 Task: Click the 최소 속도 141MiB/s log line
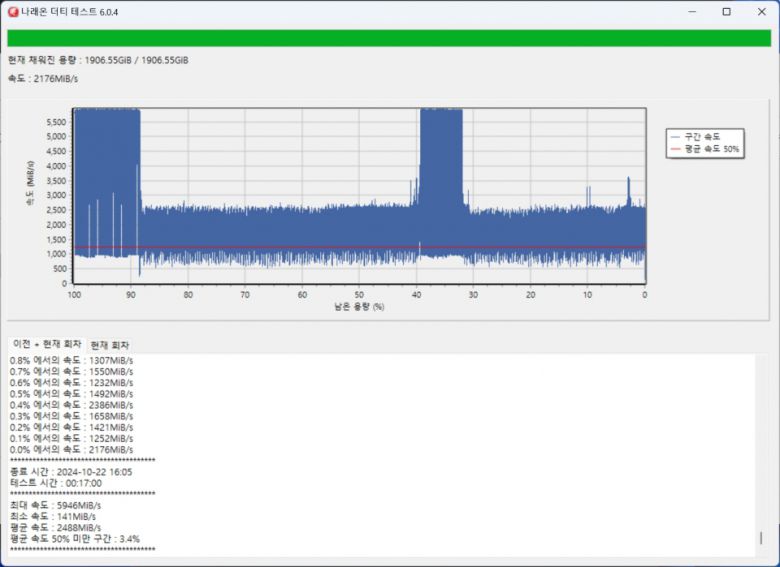(x=53, y=516)
